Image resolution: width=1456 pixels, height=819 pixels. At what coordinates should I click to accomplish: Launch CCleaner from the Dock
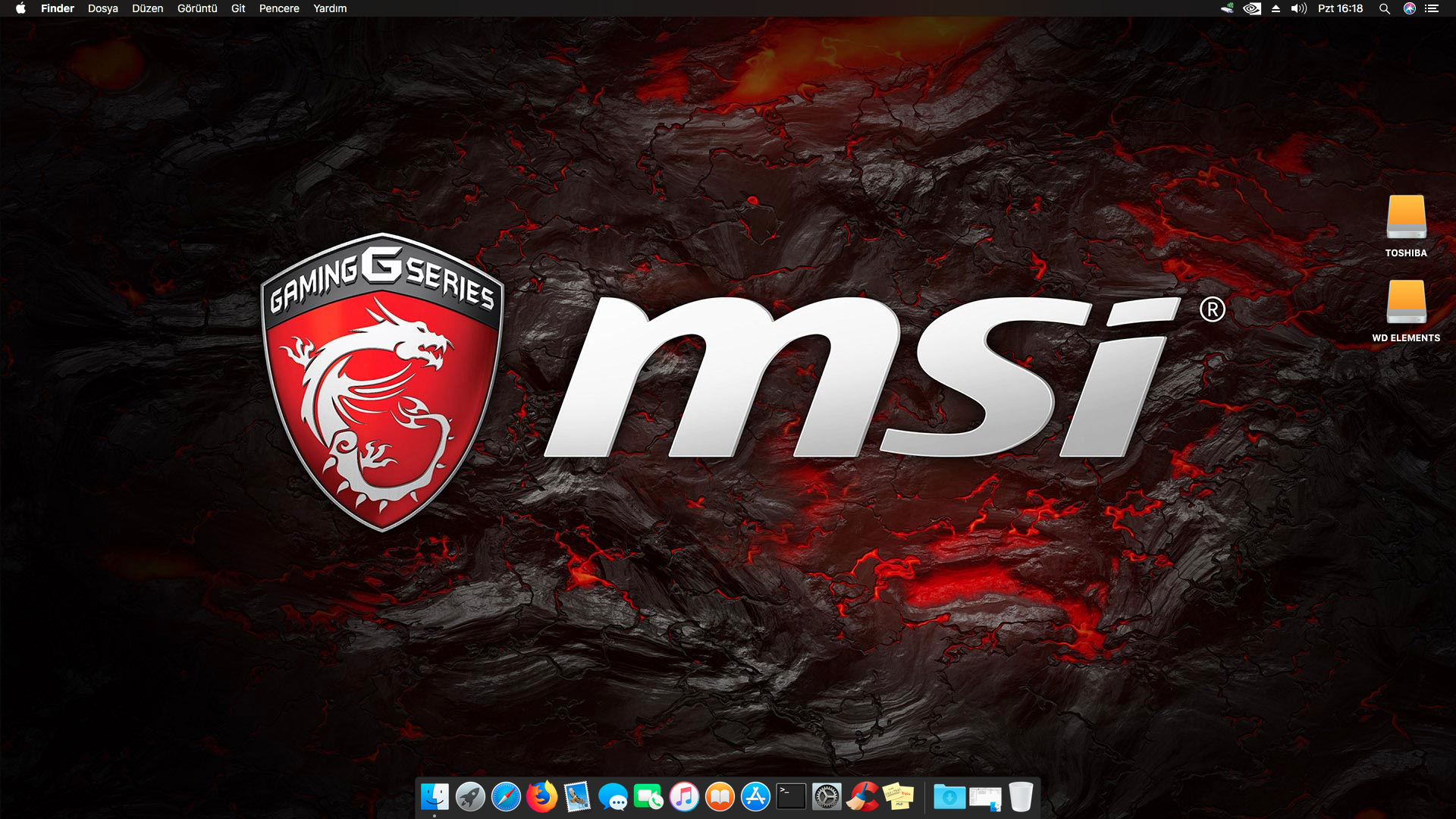point(862,797)
